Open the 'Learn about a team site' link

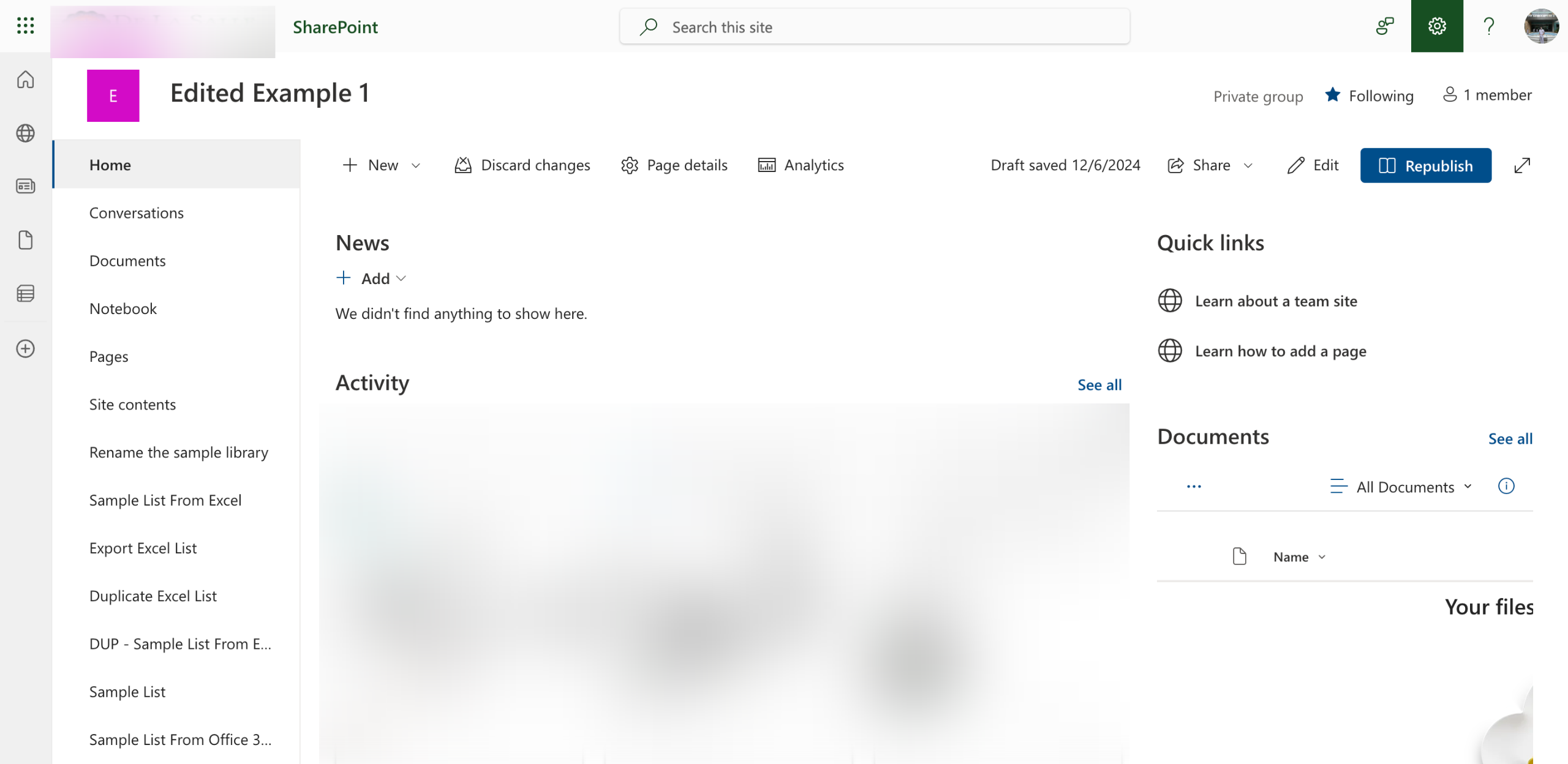point(1275,301)
